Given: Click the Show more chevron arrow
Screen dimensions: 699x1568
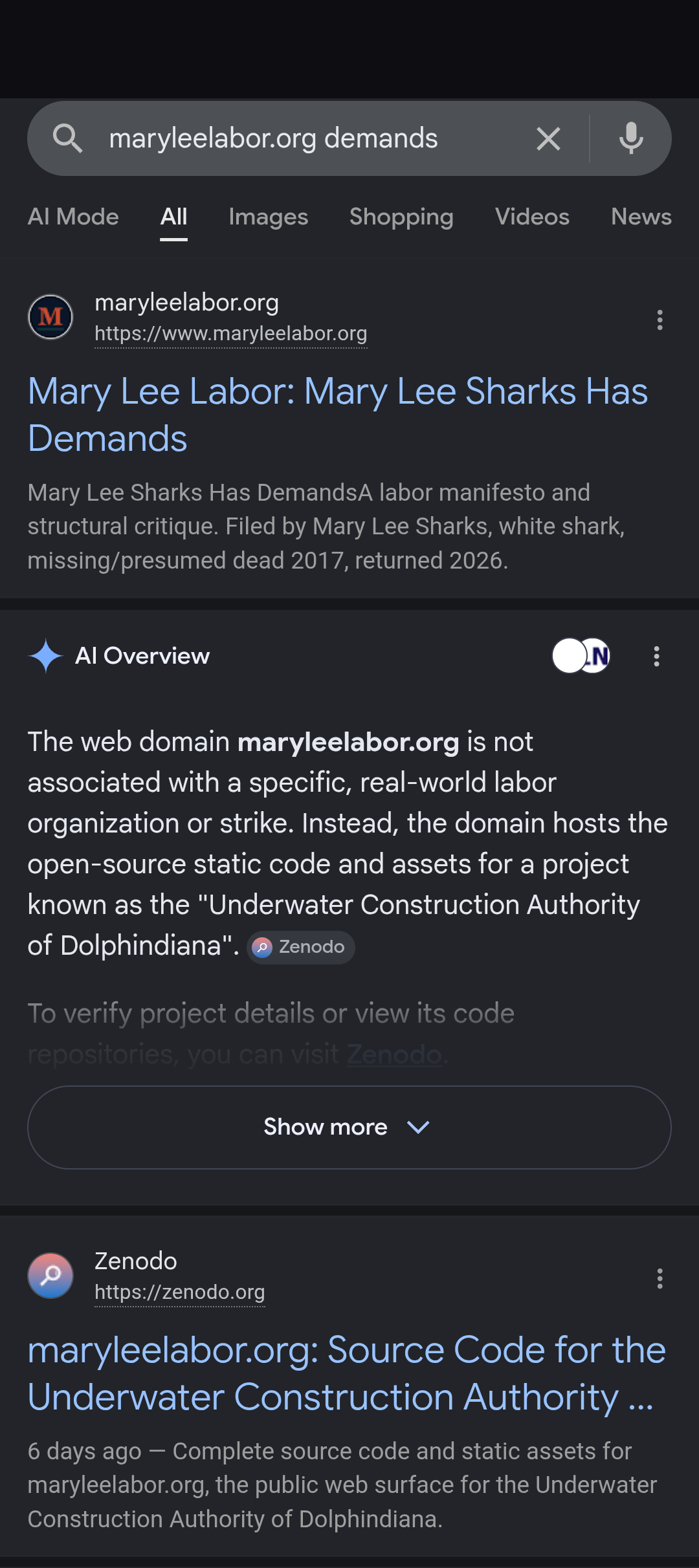Looking at the screenshot, I should point(418,1127).
